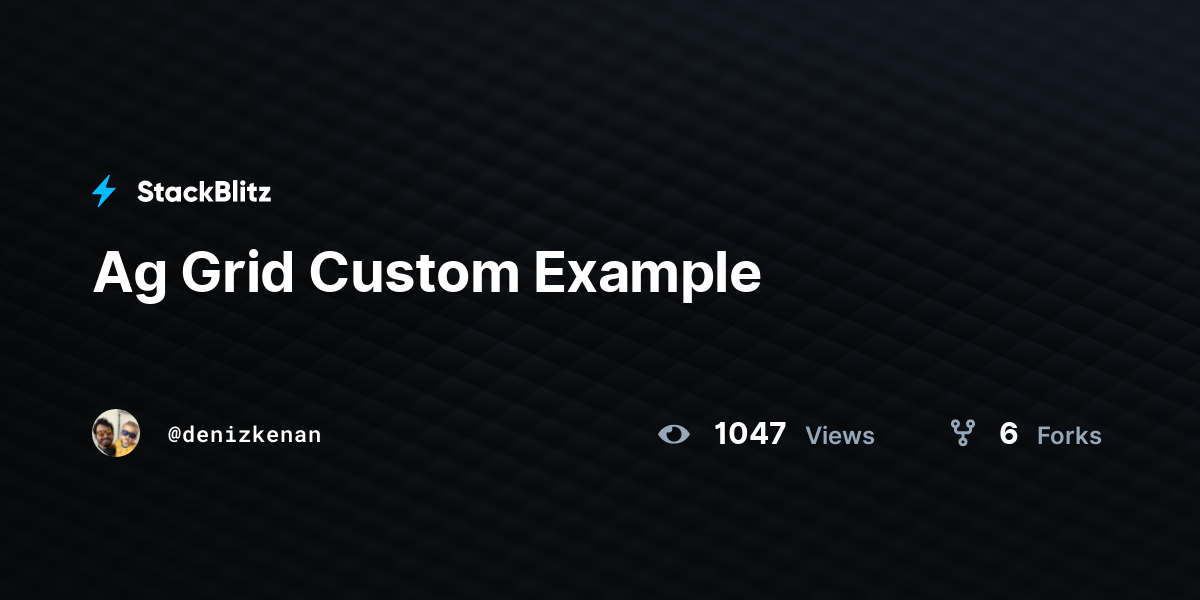Click the bearded person in the avatar
The height and width of the screenshot is (600, 1200).
coord(105,434)
